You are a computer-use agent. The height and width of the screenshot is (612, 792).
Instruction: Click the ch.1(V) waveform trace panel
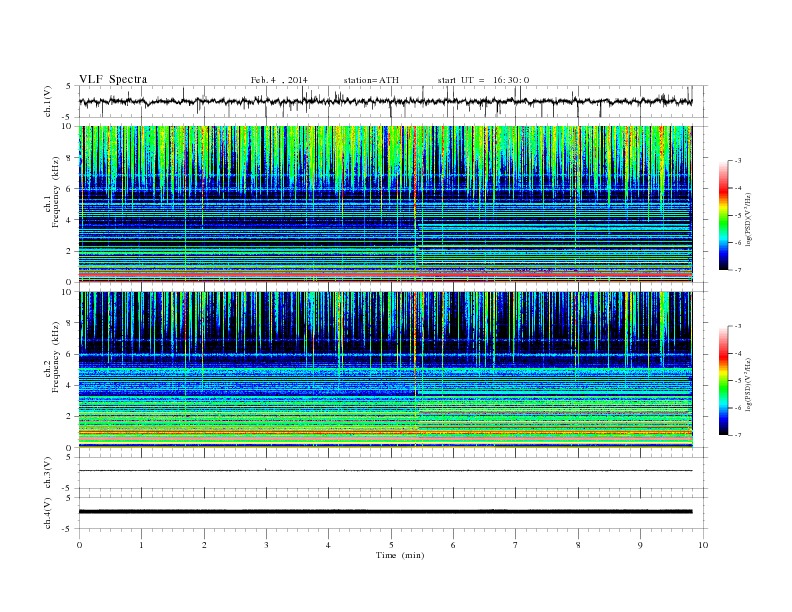393,101
